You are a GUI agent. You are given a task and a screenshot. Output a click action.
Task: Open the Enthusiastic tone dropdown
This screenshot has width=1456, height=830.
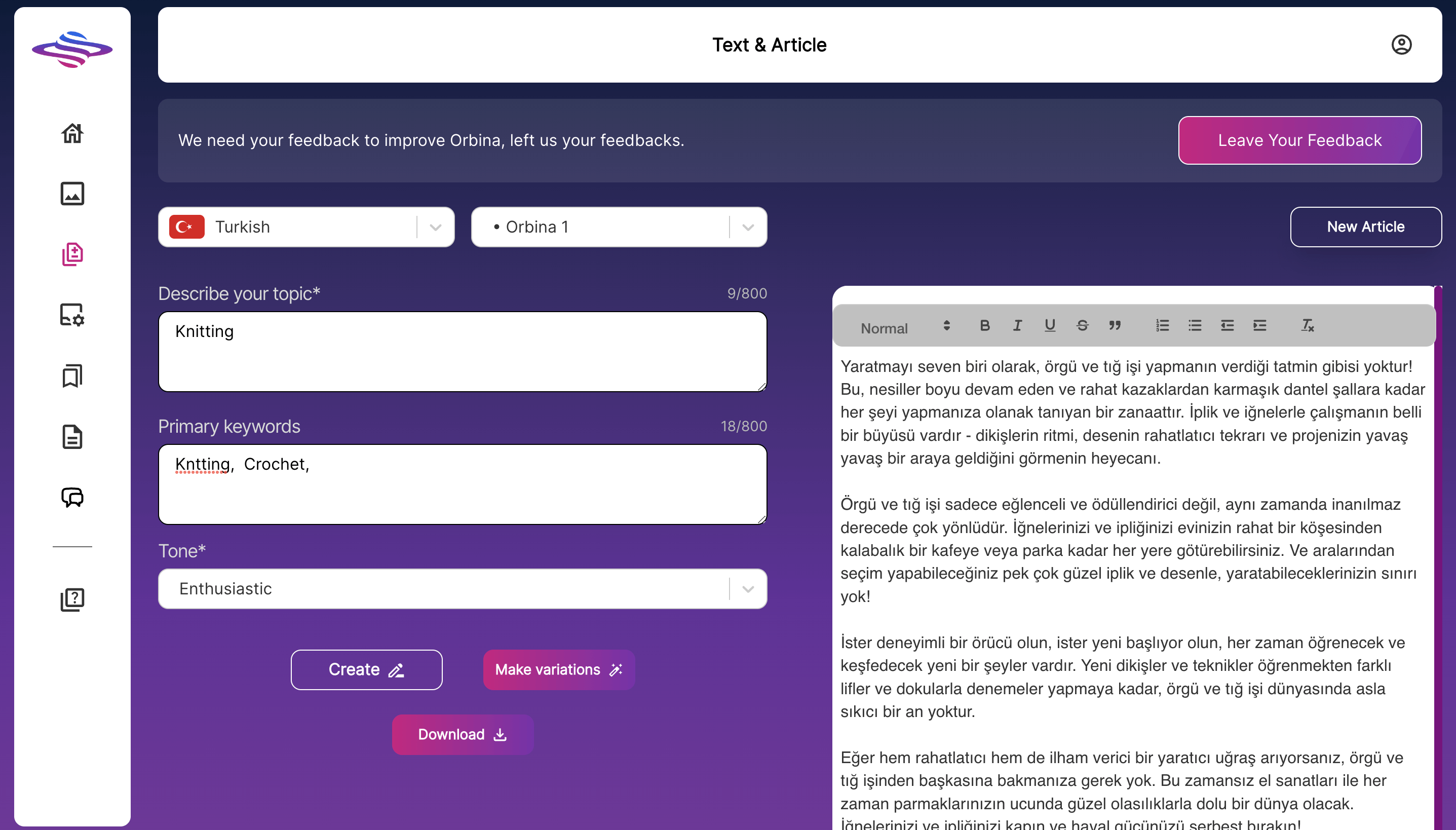tap(748, 589)
